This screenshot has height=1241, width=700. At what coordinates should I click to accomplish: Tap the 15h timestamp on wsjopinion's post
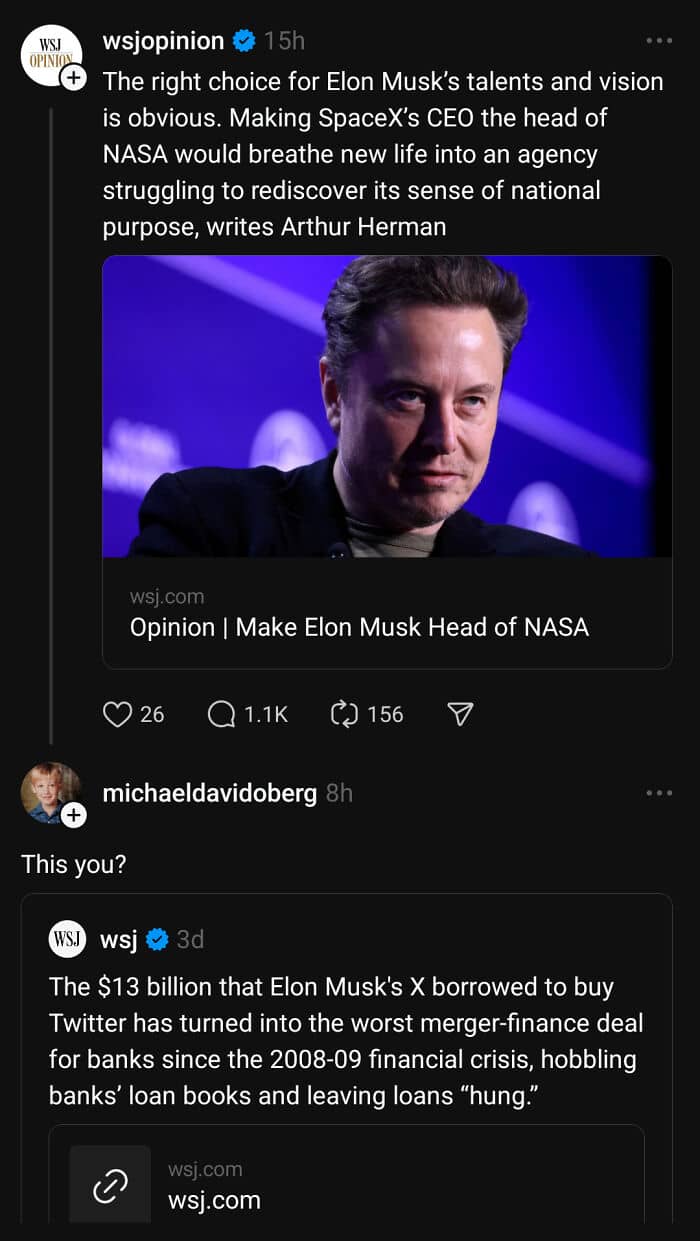pos(284,41)
